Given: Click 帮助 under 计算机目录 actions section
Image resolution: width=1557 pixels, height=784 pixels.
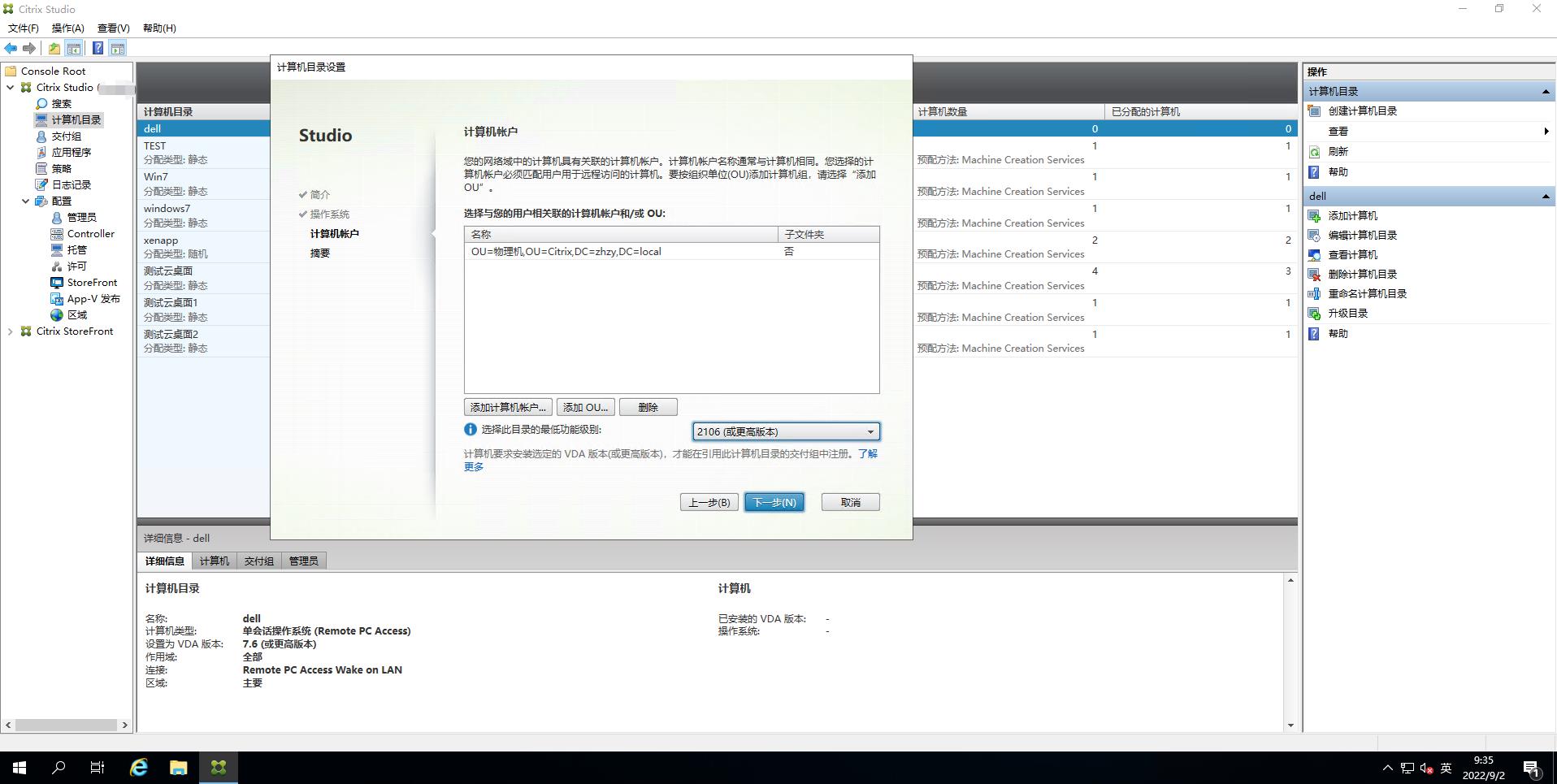Looking at the screenshot, I should coord(1338,171).
